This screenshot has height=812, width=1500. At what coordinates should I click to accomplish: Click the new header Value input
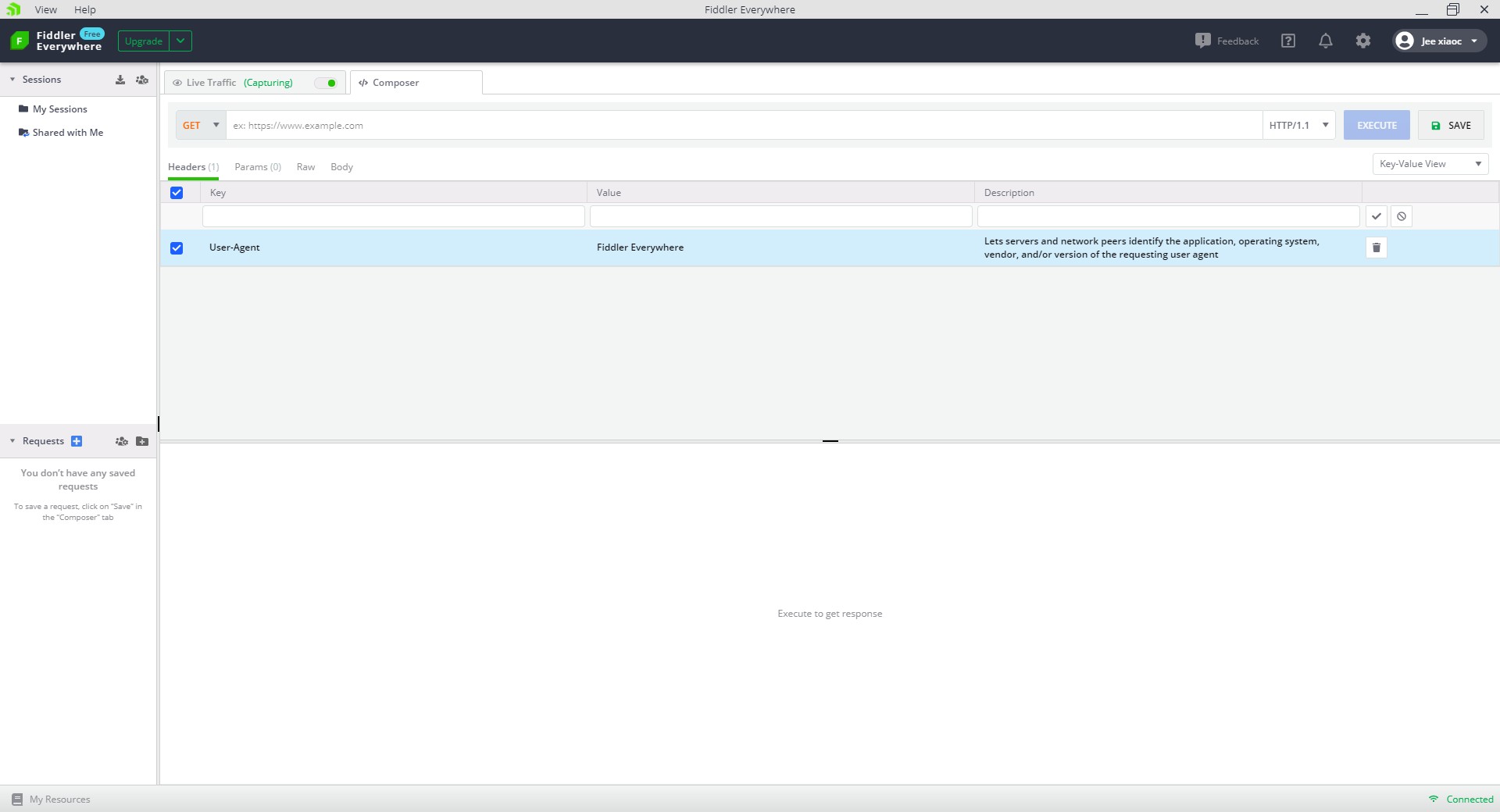[x=780, y=216]
